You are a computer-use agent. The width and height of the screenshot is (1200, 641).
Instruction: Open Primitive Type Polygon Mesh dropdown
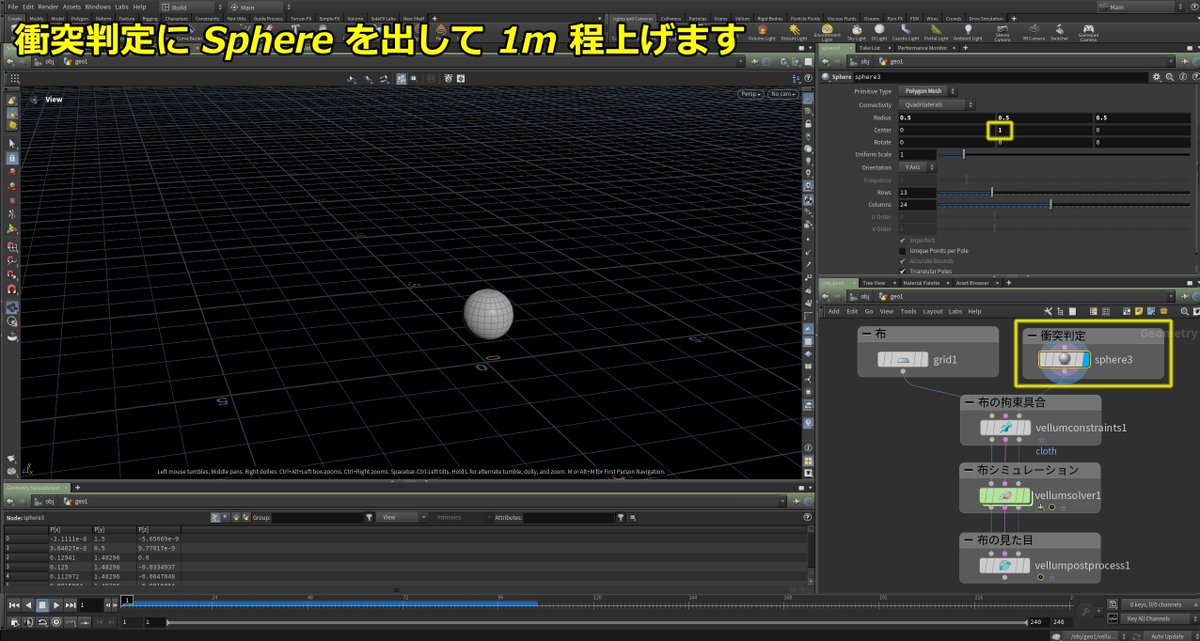(x=927, y=91)
